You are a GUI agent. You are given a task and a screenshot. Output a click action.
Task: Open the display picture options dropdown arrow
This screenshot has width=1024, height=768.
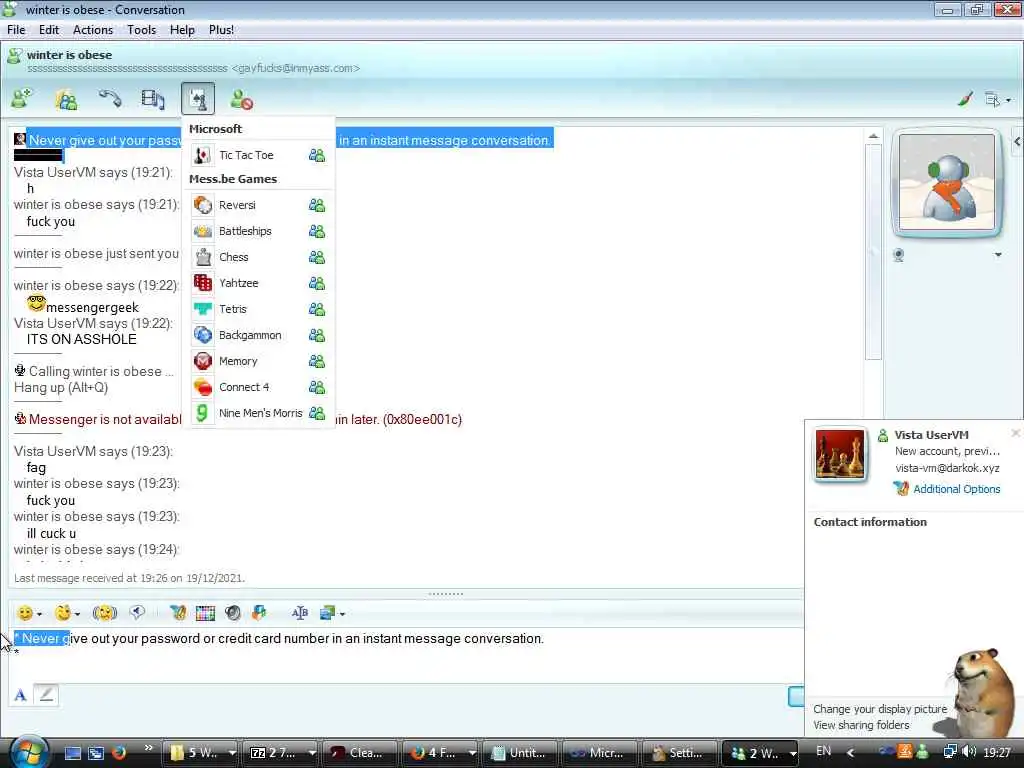pyautogui.click(x=998, y=255)
